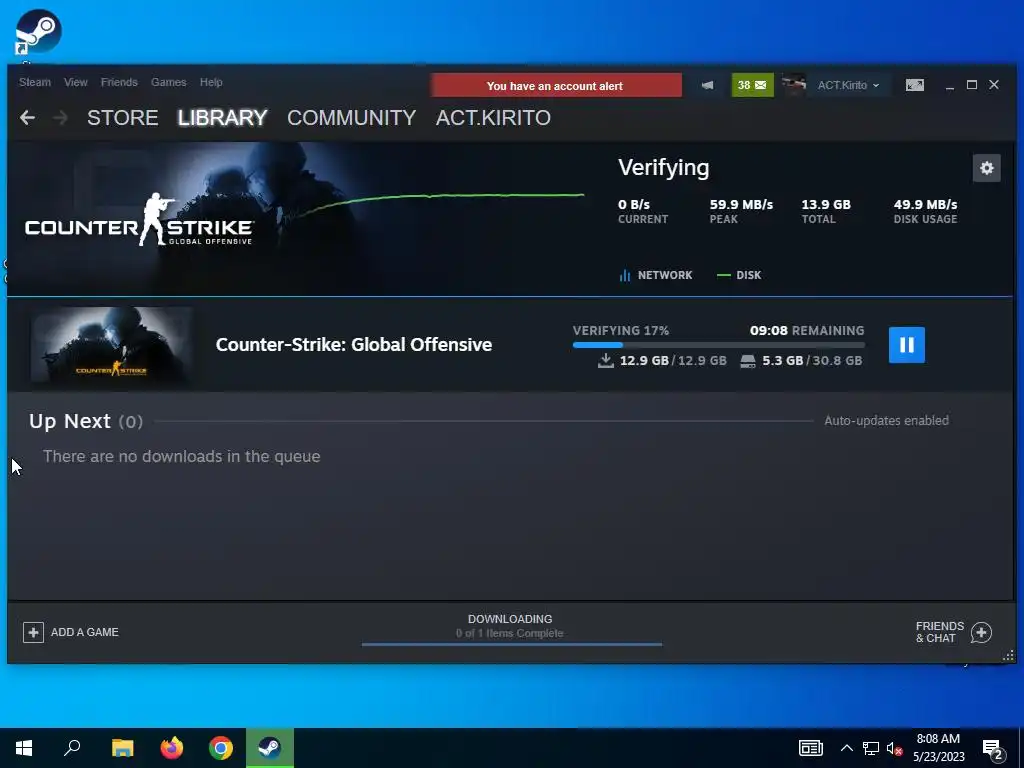Open the Games menu

tap(168, 82)
